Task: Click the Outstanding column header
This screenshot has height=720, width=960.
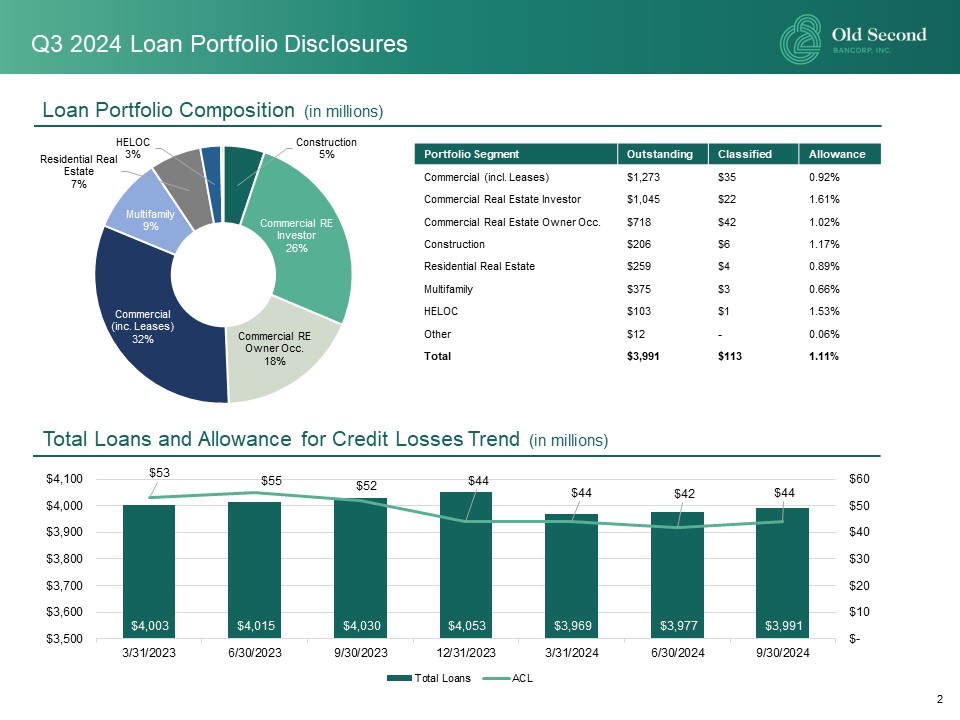Action: pos(659,154)
